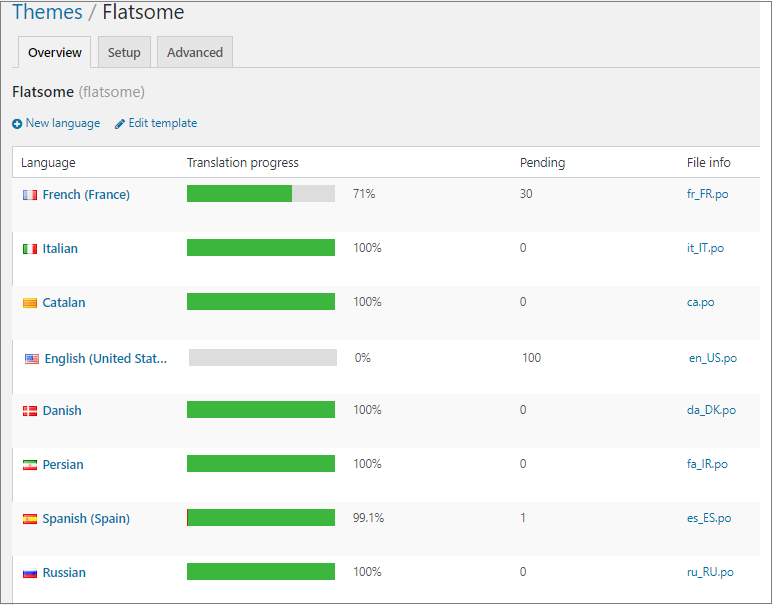The height and width of the screenshot is (606, 775).
Task: Open the Setup tab
Action: [x=124, y=52]
